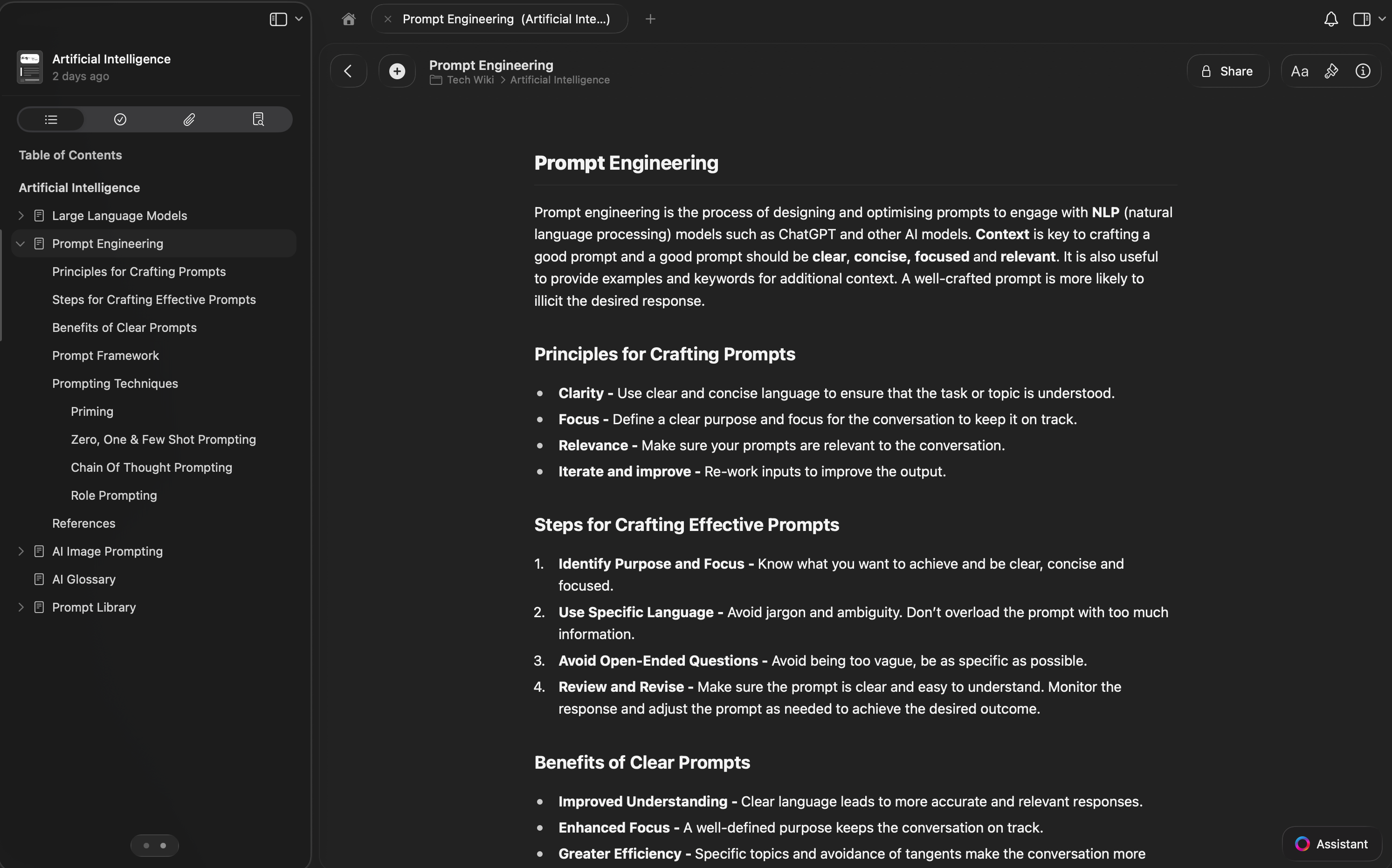Click the add new page plus icon

pos(397,71)
